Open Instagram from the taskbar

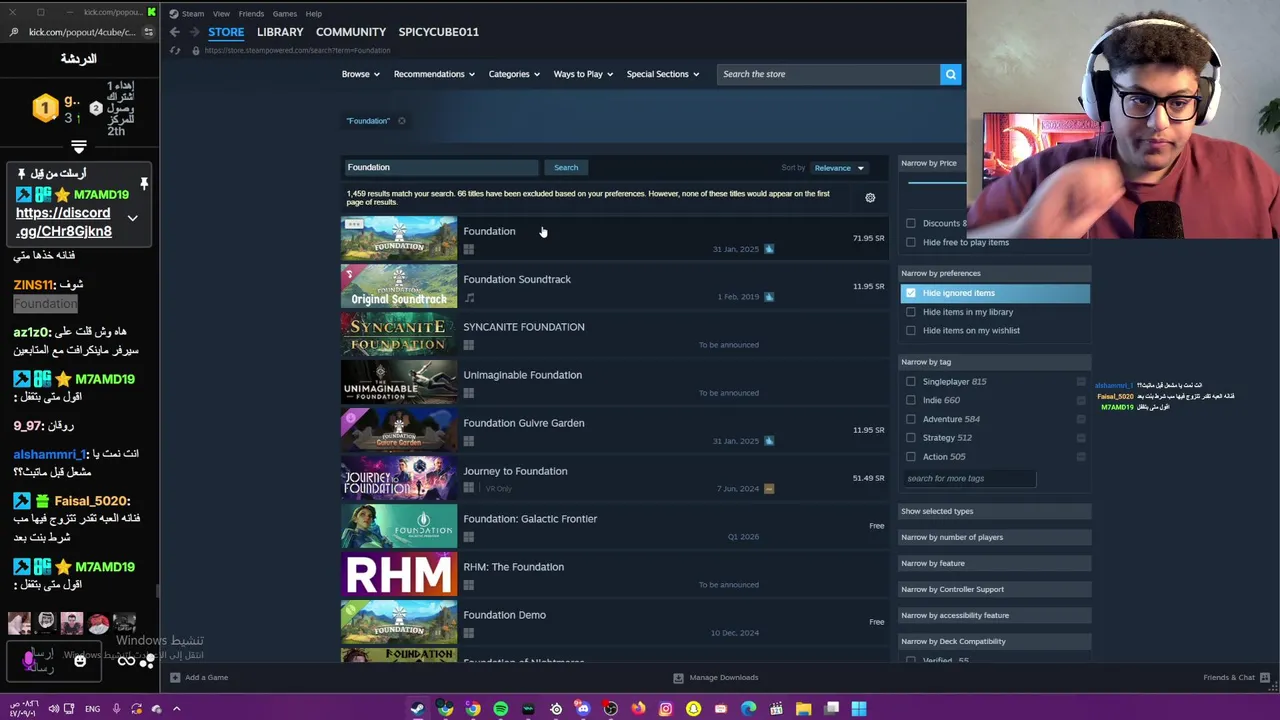tap(666, 709)
